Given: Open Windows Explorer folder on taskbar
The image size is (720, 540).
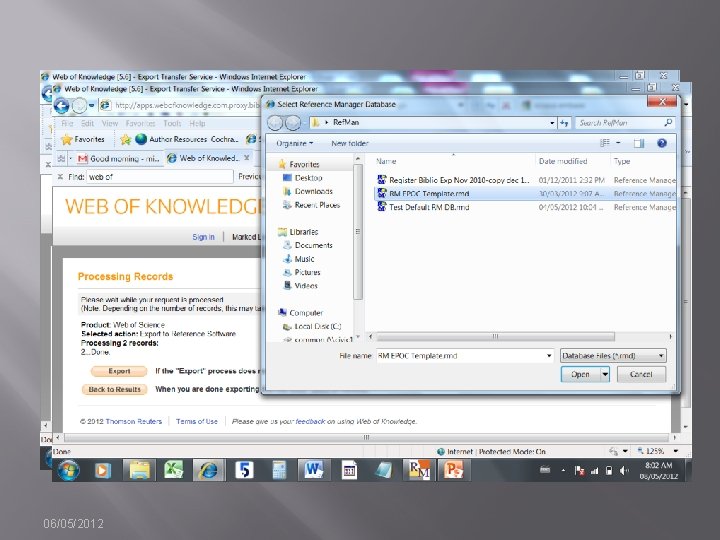Looking at the screenshot, I should click(140, 470).
